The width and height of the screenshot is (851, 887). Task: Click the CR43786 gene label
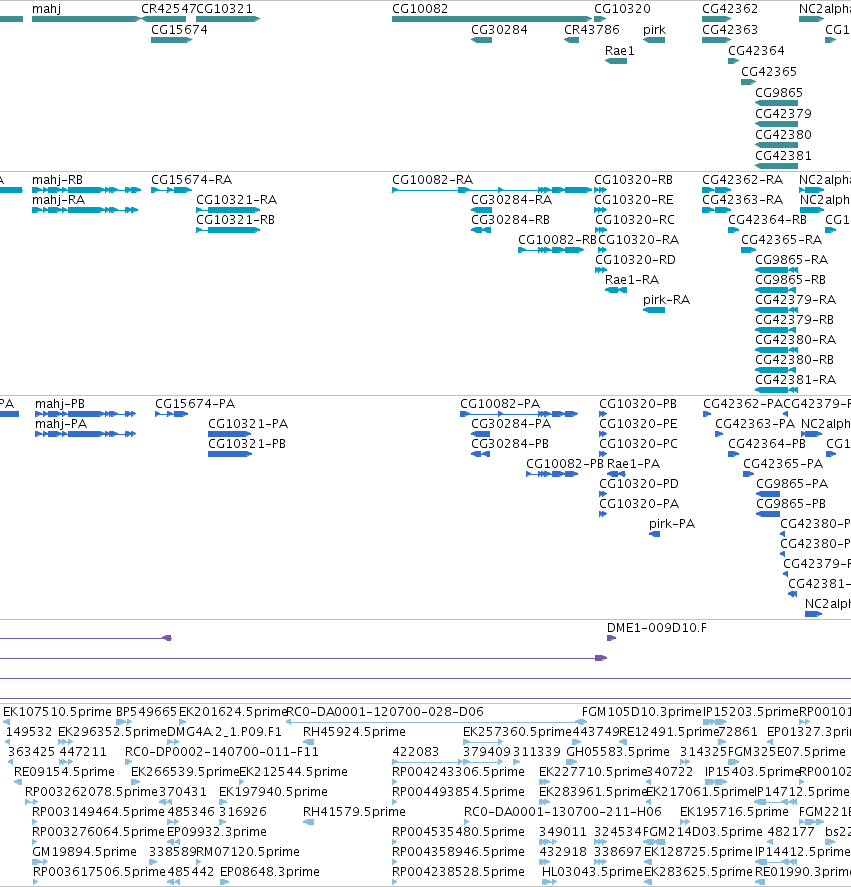[x=592, y=30]
